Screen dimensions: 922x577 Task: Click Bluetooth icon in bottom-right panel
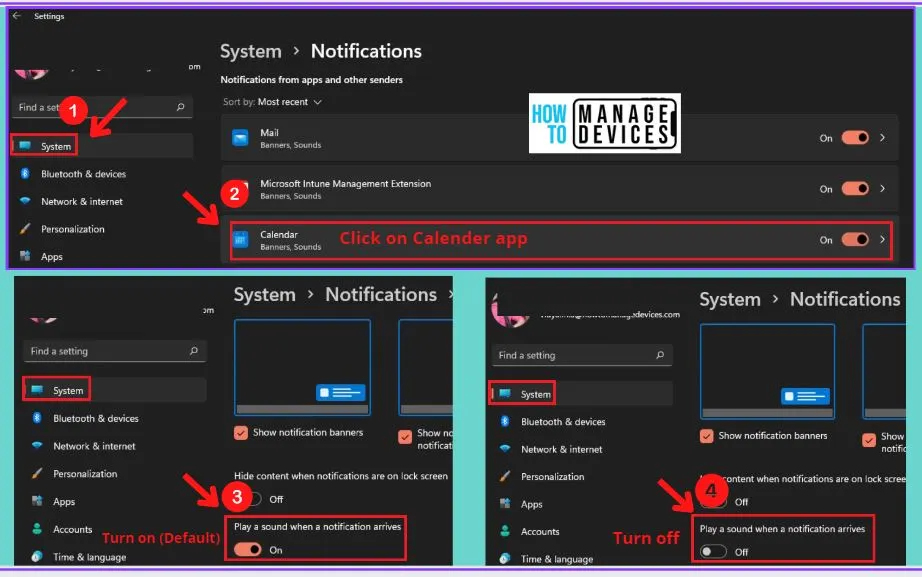505,421
